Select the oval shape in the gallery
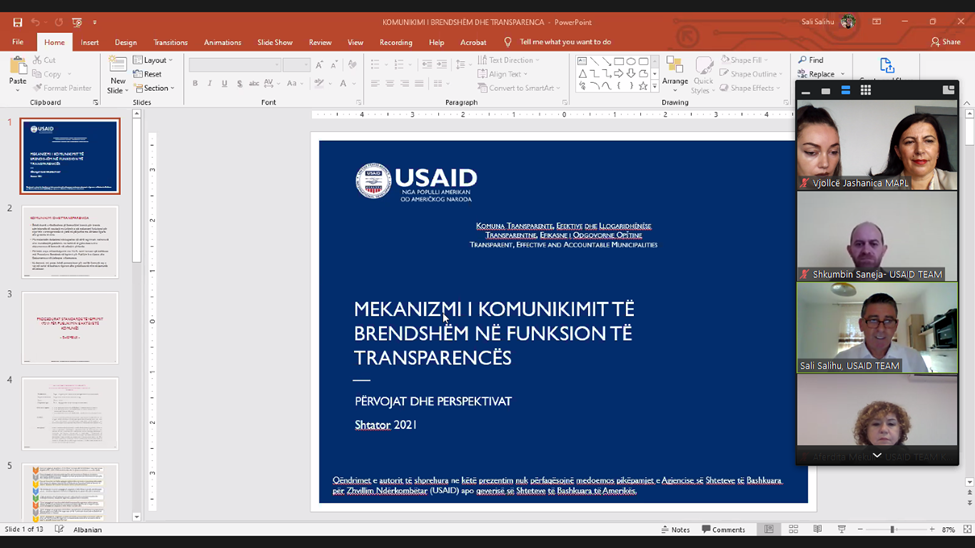975x548 pixels. click(631, 62)
